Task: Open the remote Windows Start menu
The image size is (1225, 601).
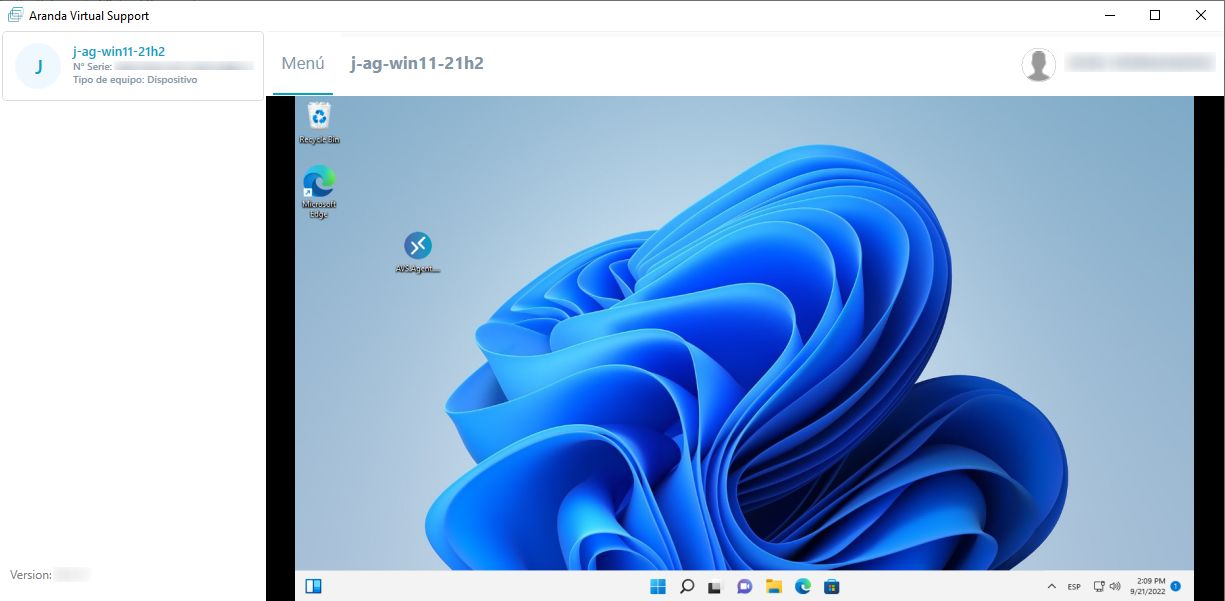Action: 658,587
